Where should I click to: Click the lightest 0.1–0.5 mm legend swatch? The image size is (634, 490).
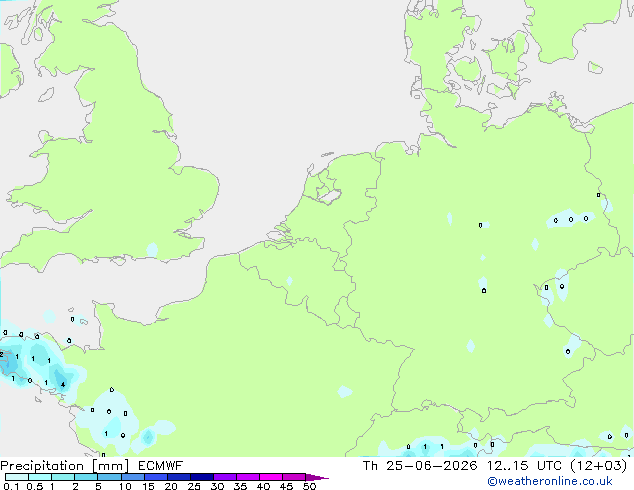click(x=17, y=477)
